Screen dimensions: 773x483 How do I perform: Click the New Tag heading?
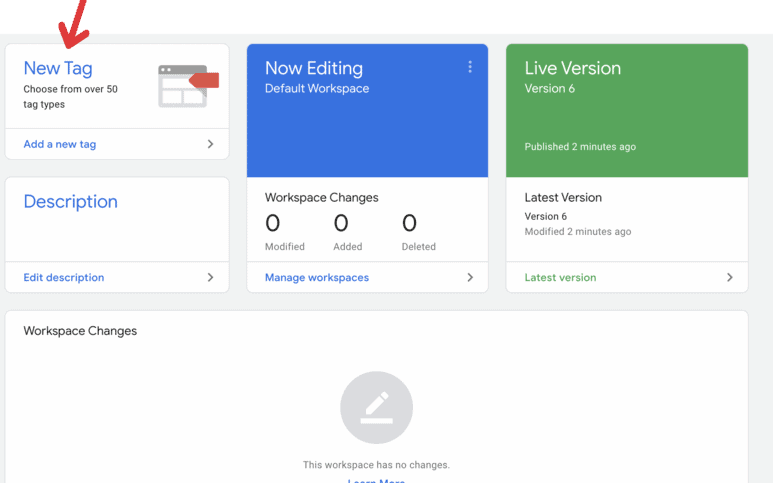[x=58, y=69]
